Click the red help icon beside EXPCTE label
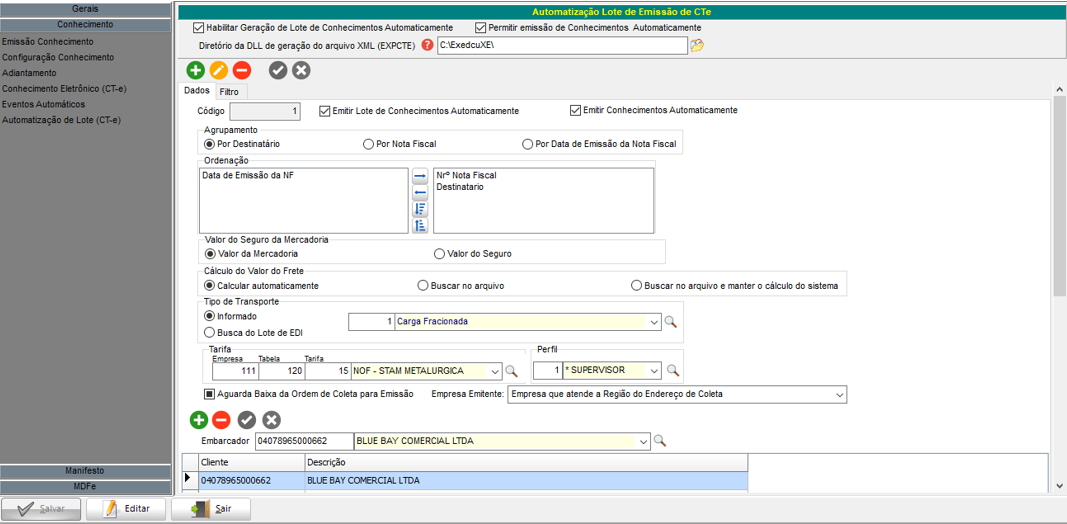Image resolution: width=1067 pixels, height=524 pixels. [427, 45]
